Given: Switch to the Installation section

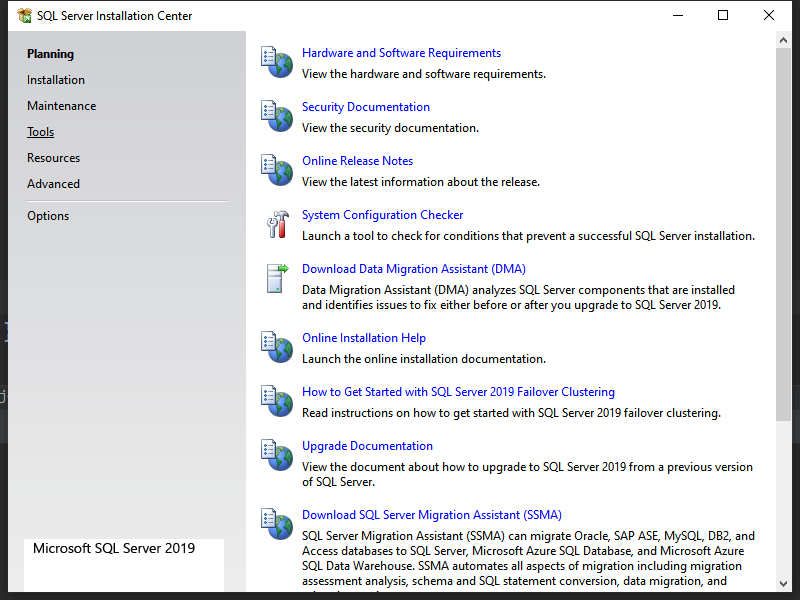Looking at the screenshot, I should pos(56,80).
